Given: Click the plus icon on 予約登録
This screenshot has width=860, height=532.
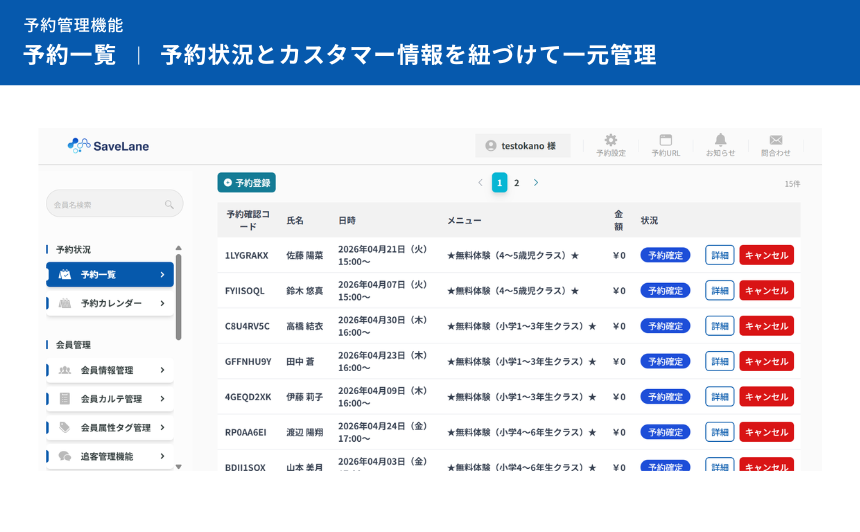Looking at the screenshot, I should pyautogui.click(x=228, y=183).
